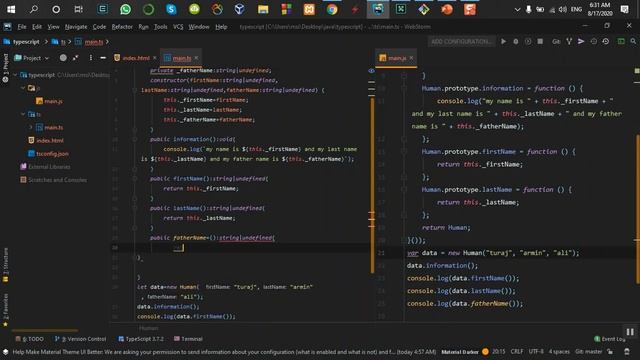Open the Terminal tool window

(188, 339)
